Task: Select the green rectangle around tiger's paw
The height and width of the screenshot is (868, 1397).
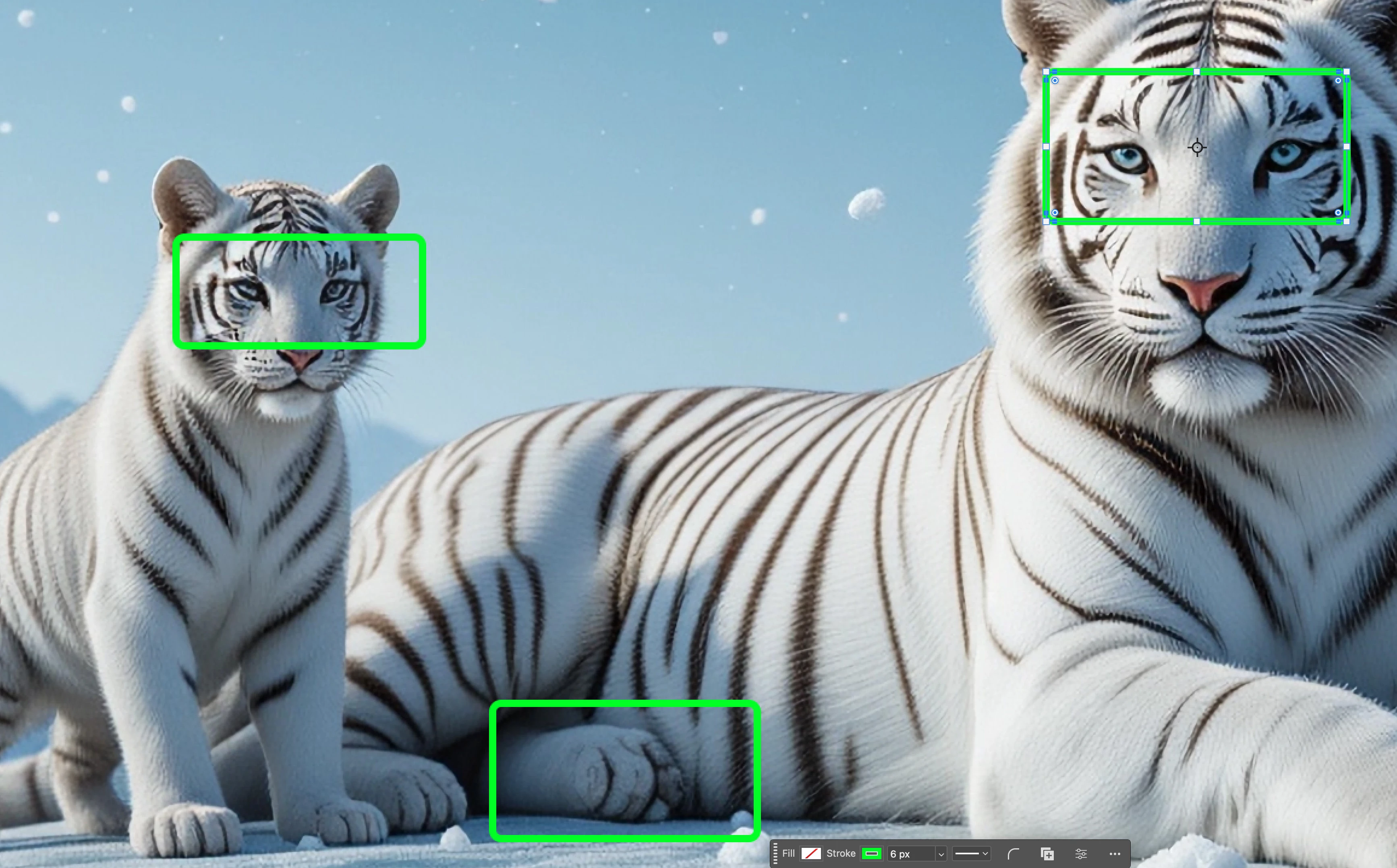Action: pyautogui.click(x=624, y=704)
